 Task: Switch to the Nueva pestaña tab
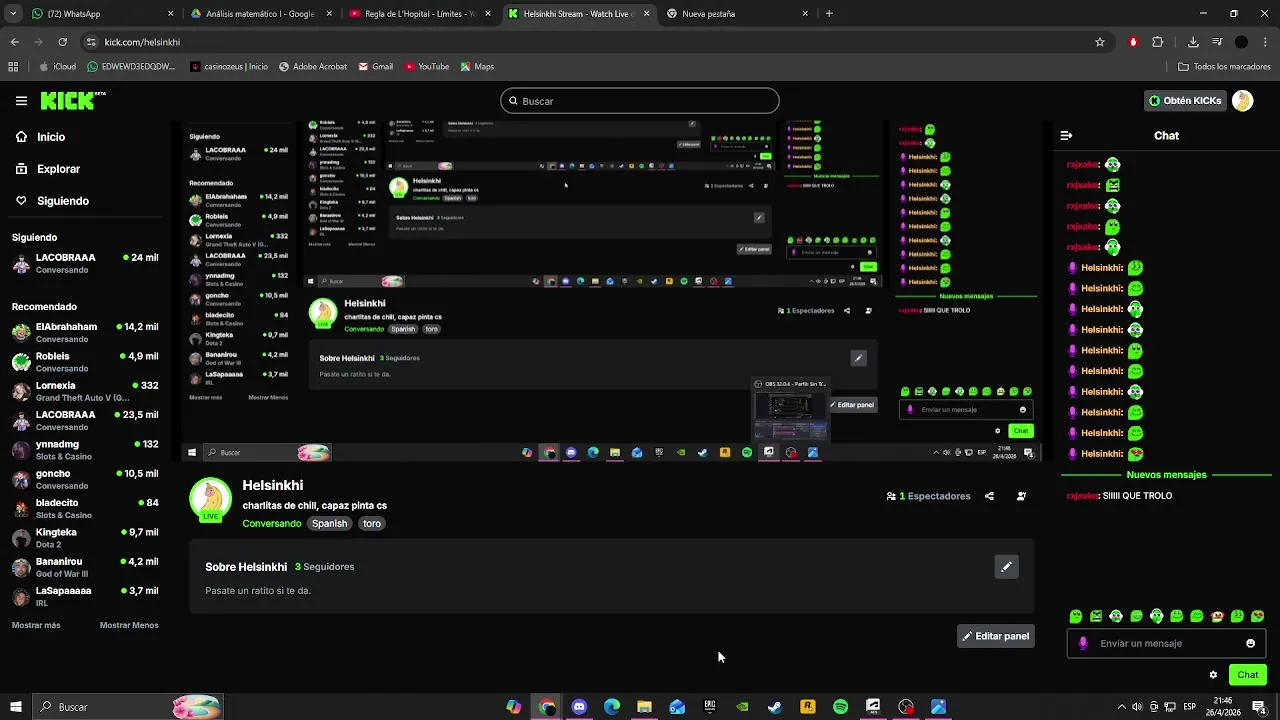[738, 14]
